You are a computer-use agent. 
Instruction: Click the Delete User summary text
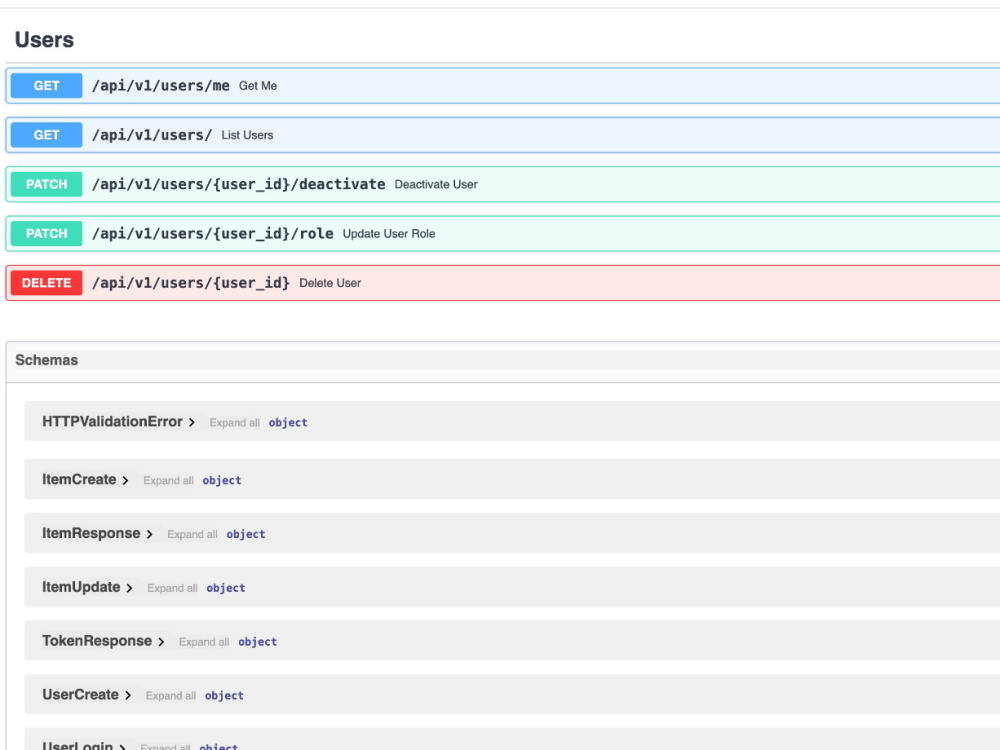[x=330, y=283]
